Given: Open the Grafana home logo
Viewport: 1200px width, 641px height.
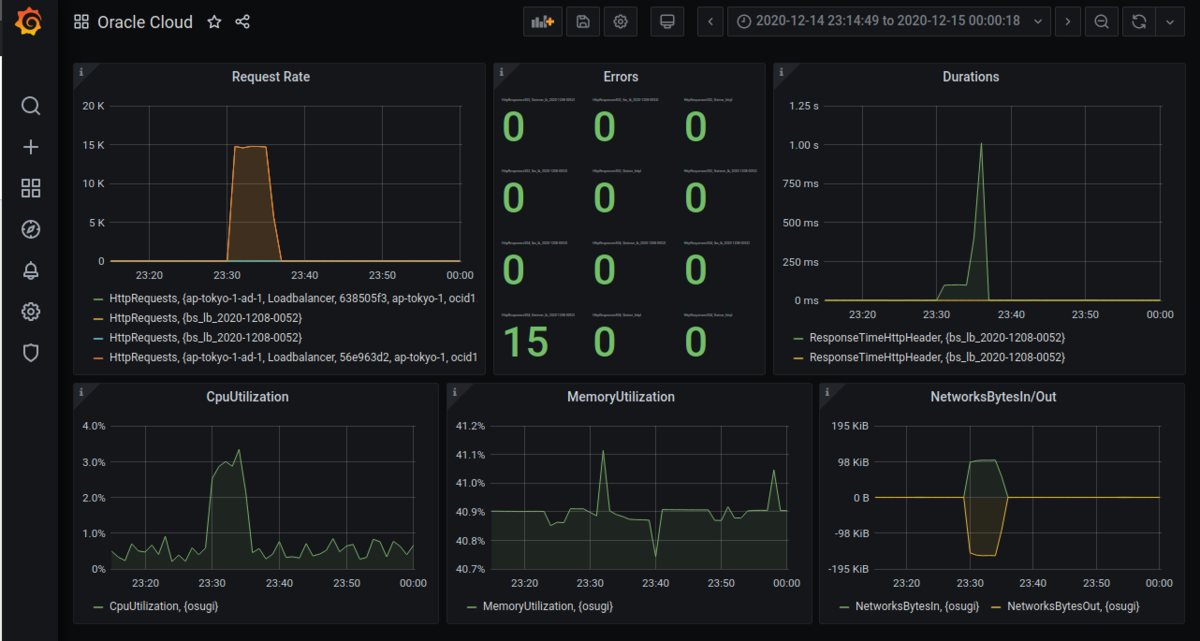Looking at the screenshot, I should (30, 22).
